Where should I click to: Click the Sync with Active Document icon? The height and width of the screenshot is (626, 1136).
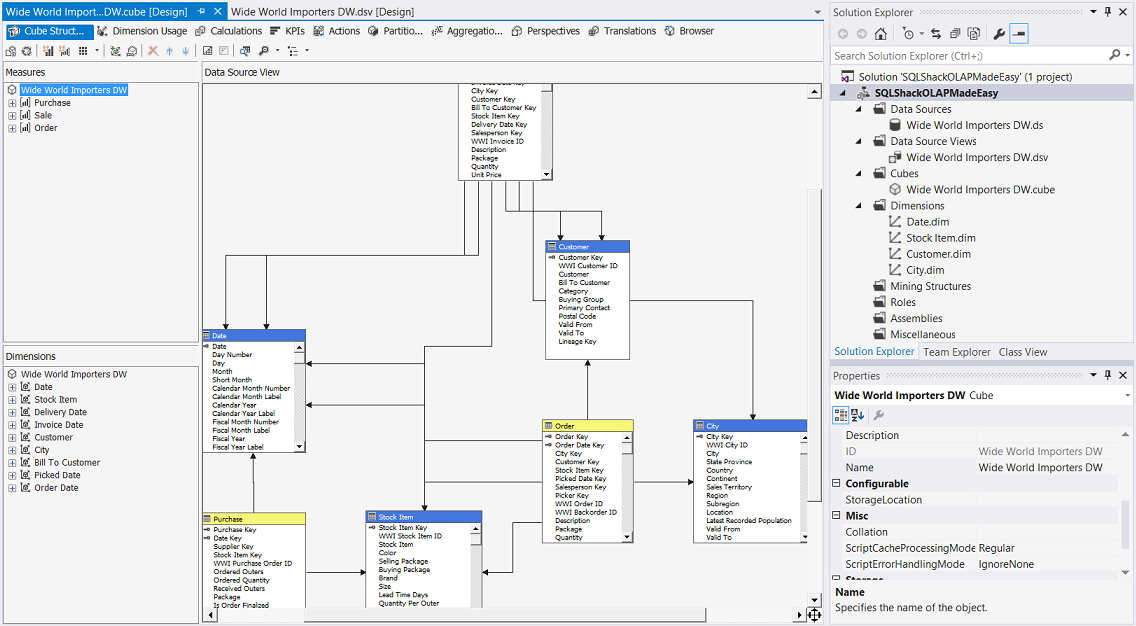point(936,34)
